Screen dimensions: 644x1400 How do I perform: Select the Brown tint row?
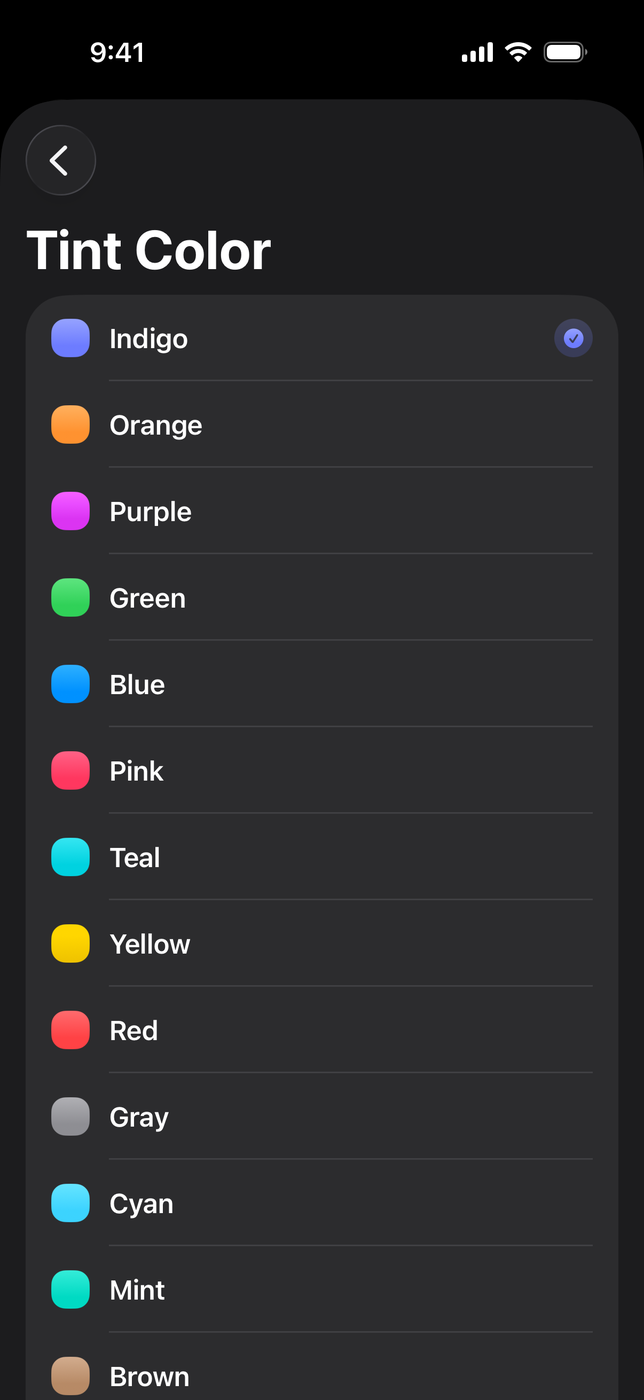point(320,1376)
